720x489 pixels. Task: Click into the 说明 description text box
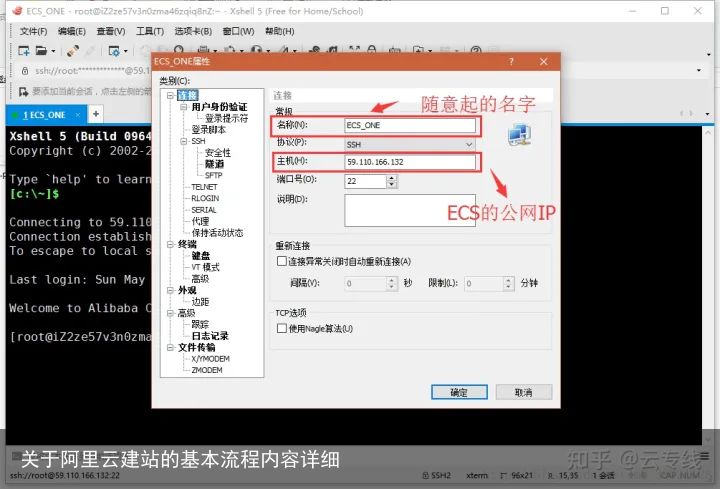410,210
